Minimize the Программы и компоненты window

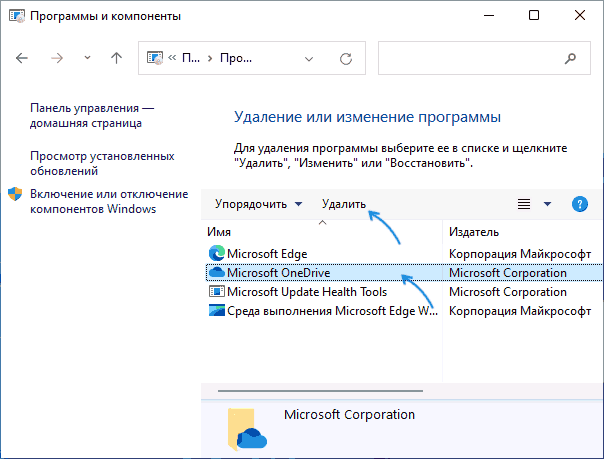(x=489, y=15)
